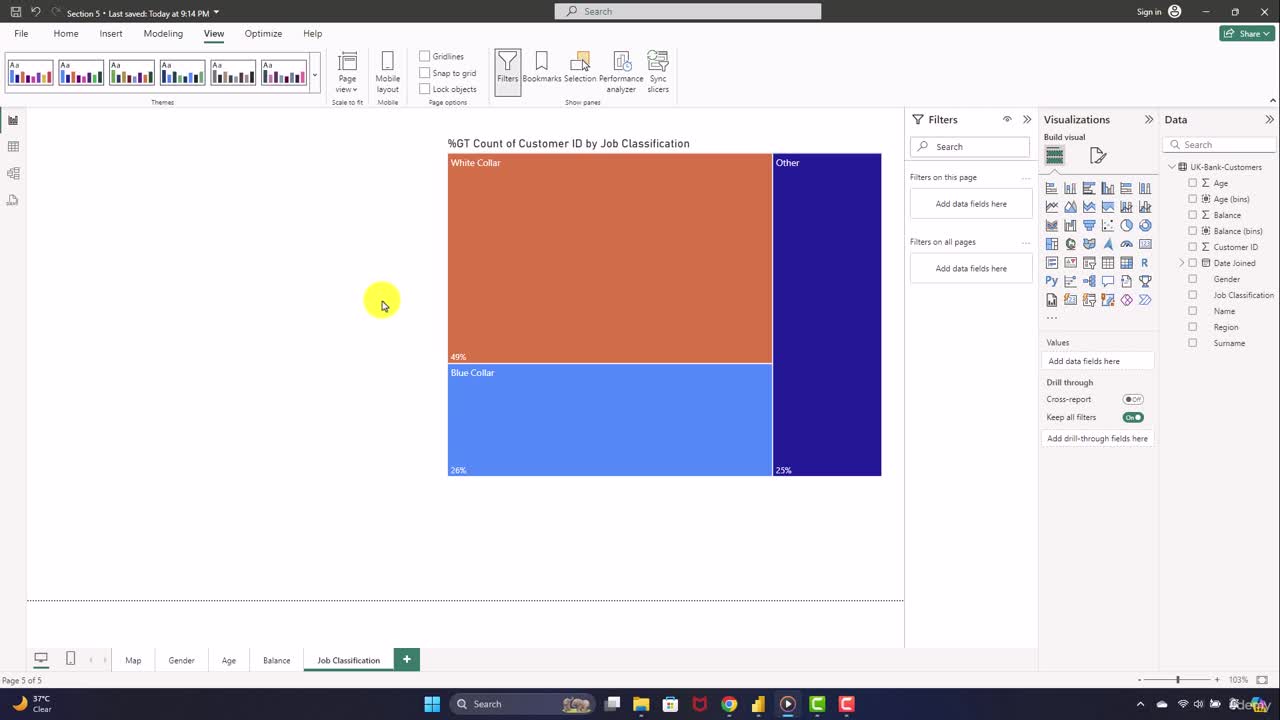The image size is (1280, 720).
Task: Click the White Collar treemap block
Action: click(610, 258)
